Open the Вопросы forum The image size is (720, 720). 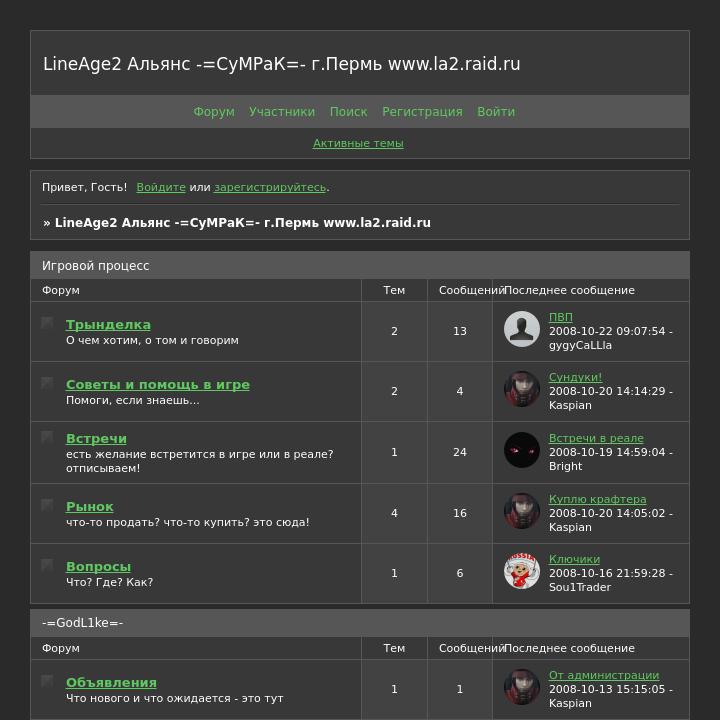click(98, 567)
